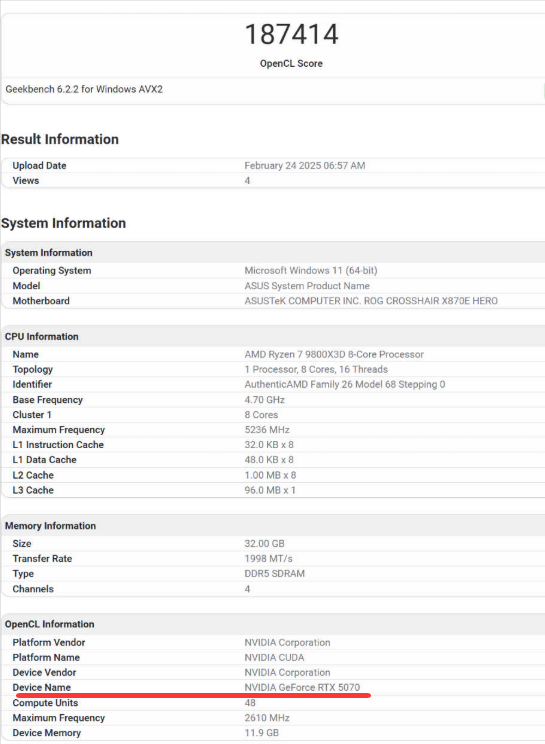Click the 187414 OpenCL score number
This screenshot has width=545, height=744.
click(291, 34)
